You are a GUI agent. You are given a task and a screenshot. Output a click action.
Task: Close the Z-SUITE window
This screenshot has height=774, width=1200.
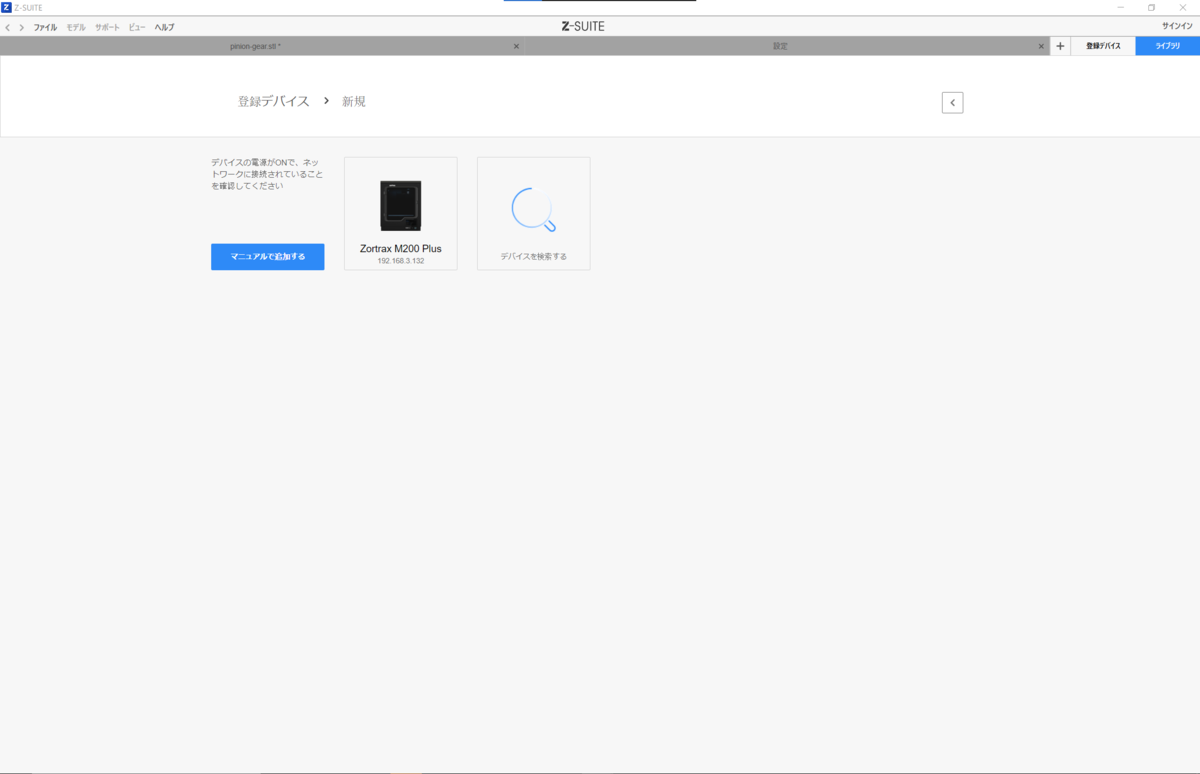1183,7
